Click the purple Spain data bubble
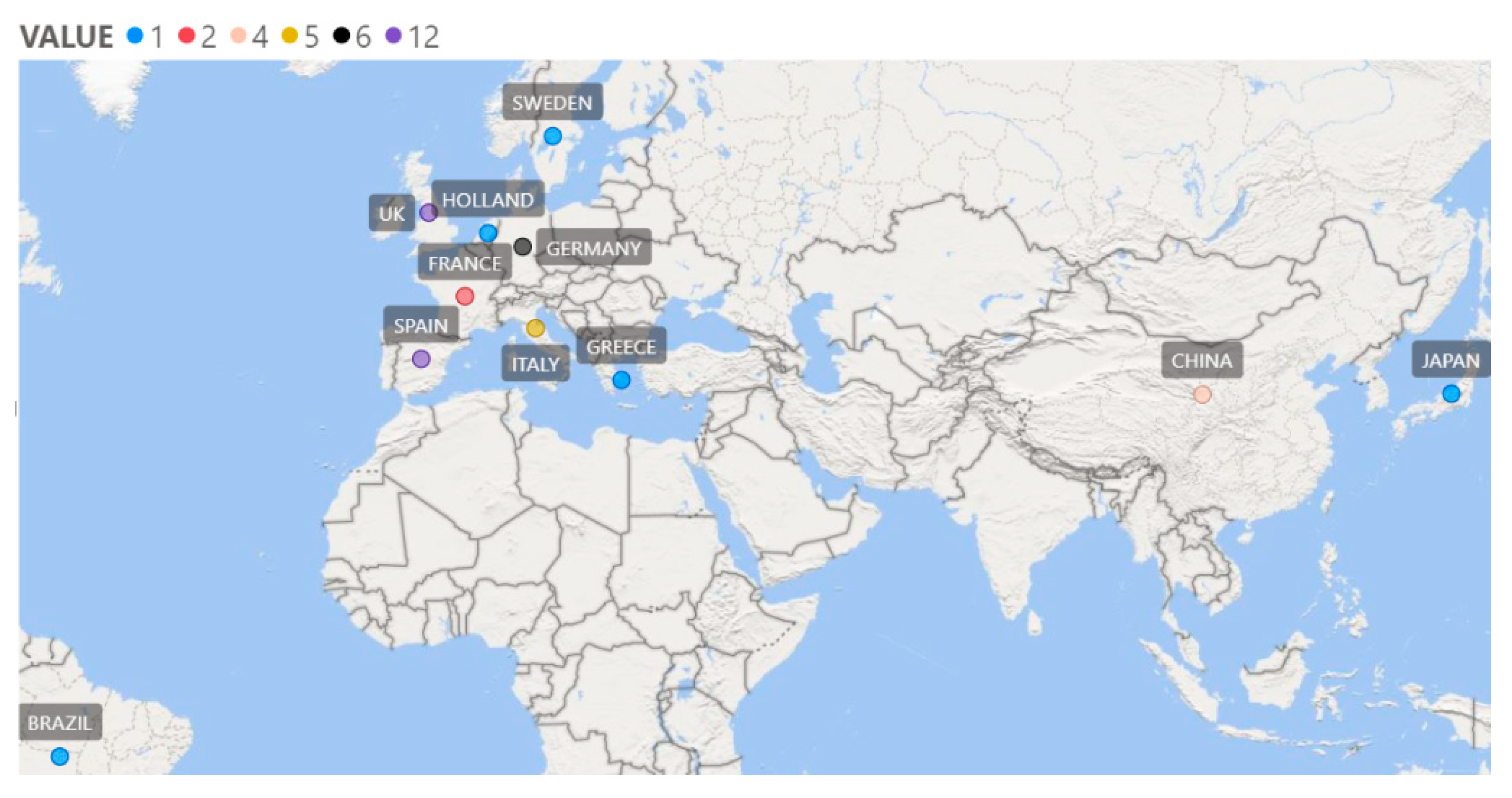Screen dimensions: 1512x798 coord(421,359)
